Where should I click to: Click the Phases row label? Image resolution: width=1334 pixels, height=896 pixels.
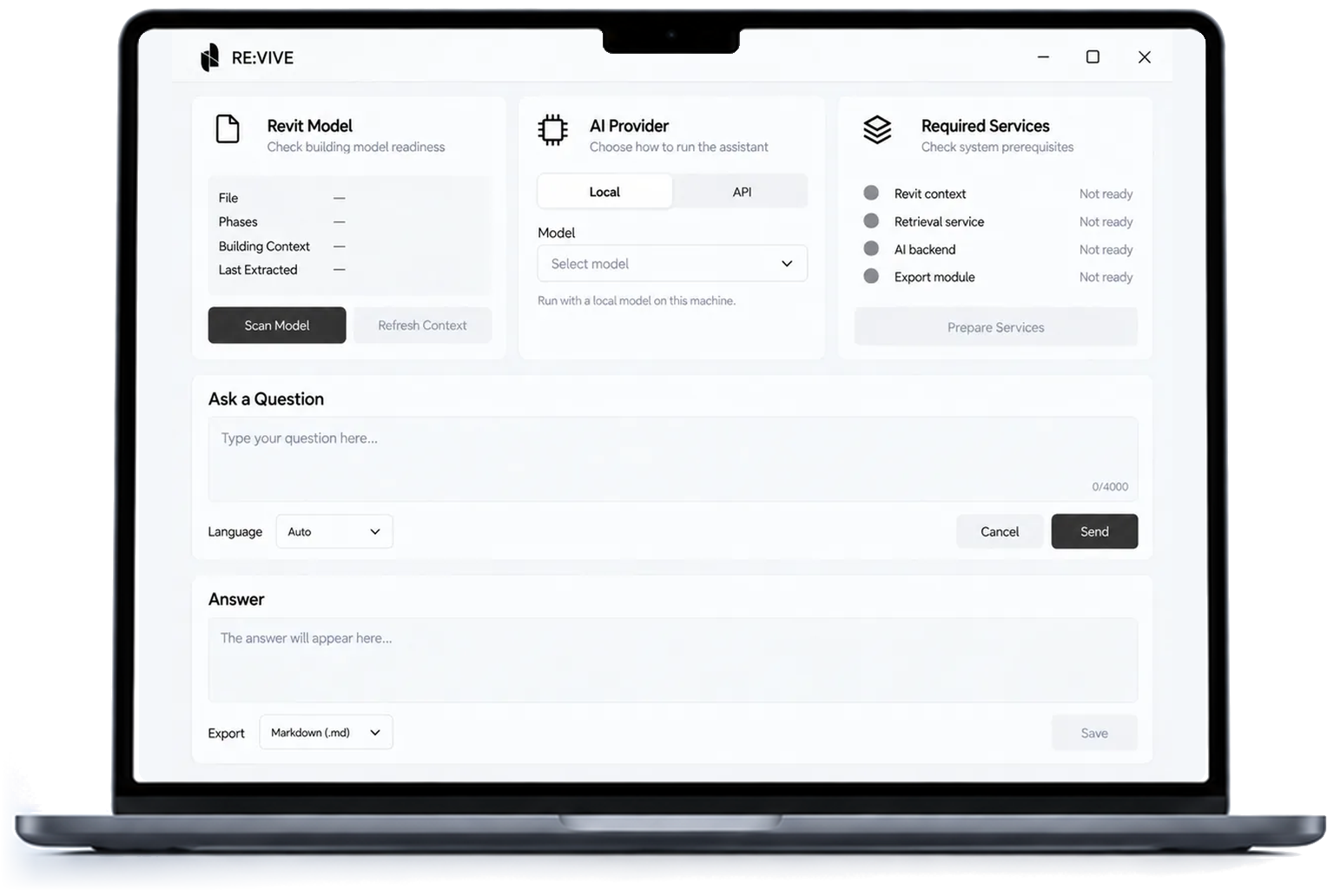[238, 221]
